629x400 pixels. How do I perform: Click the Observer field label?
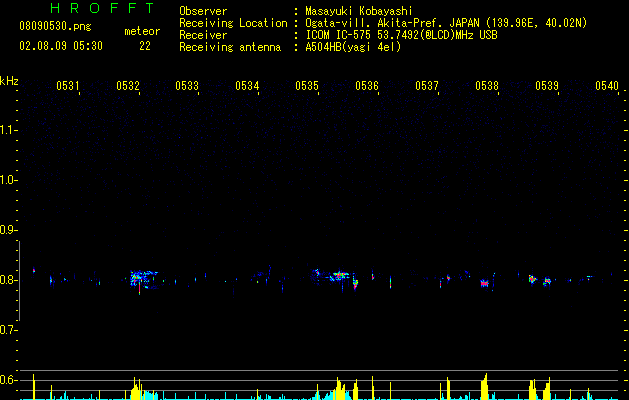(203, 11)
